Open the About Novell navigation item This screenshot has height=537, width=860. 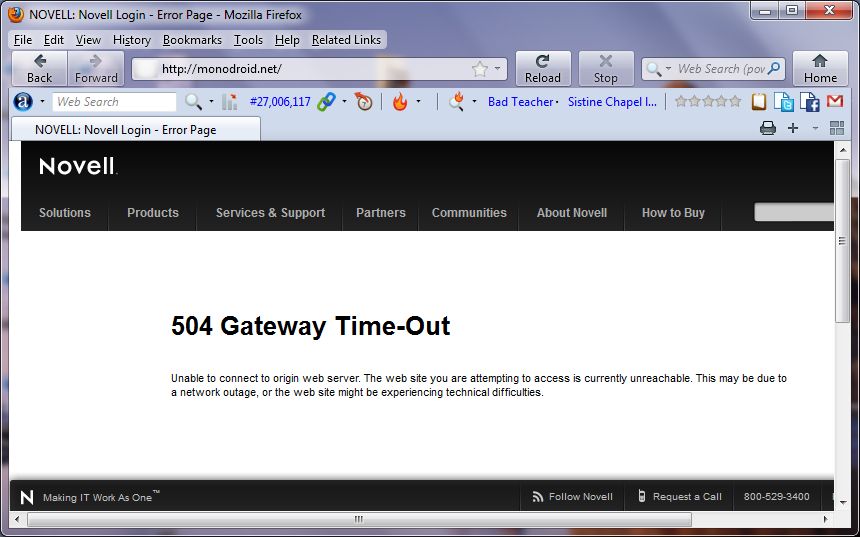pyautogui.click(x=572, y=213)
